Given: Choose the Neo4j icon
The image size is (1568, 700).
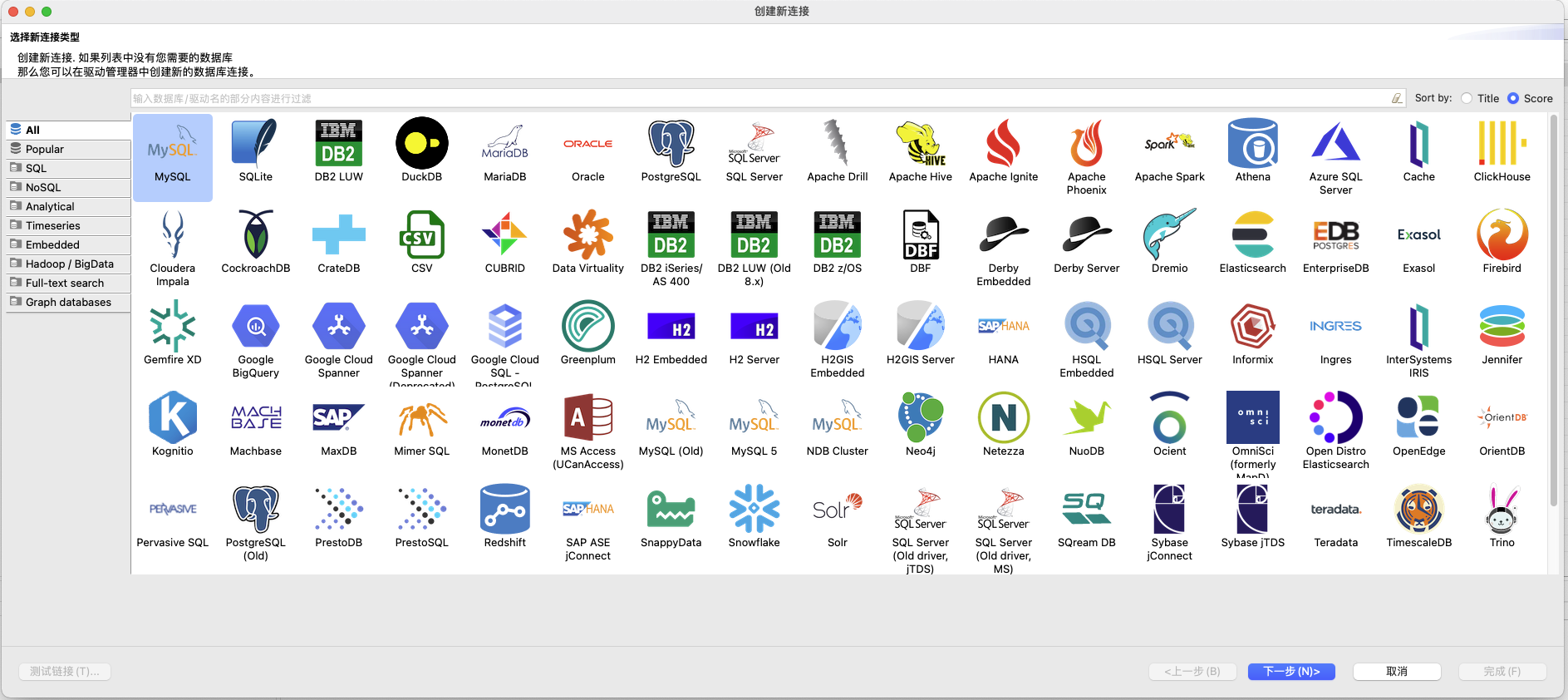Looking at the screenshot, I should (921, 418).
